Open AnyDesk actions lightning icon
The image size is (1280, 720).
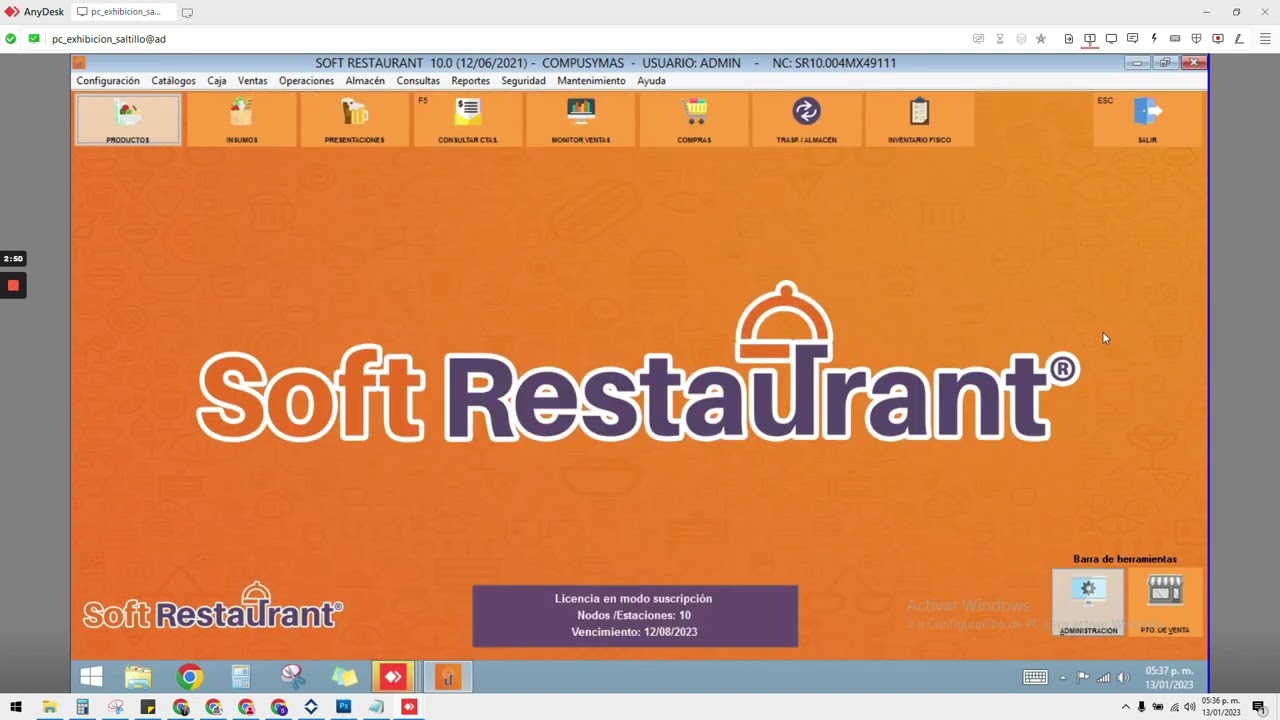[1154, 39]
